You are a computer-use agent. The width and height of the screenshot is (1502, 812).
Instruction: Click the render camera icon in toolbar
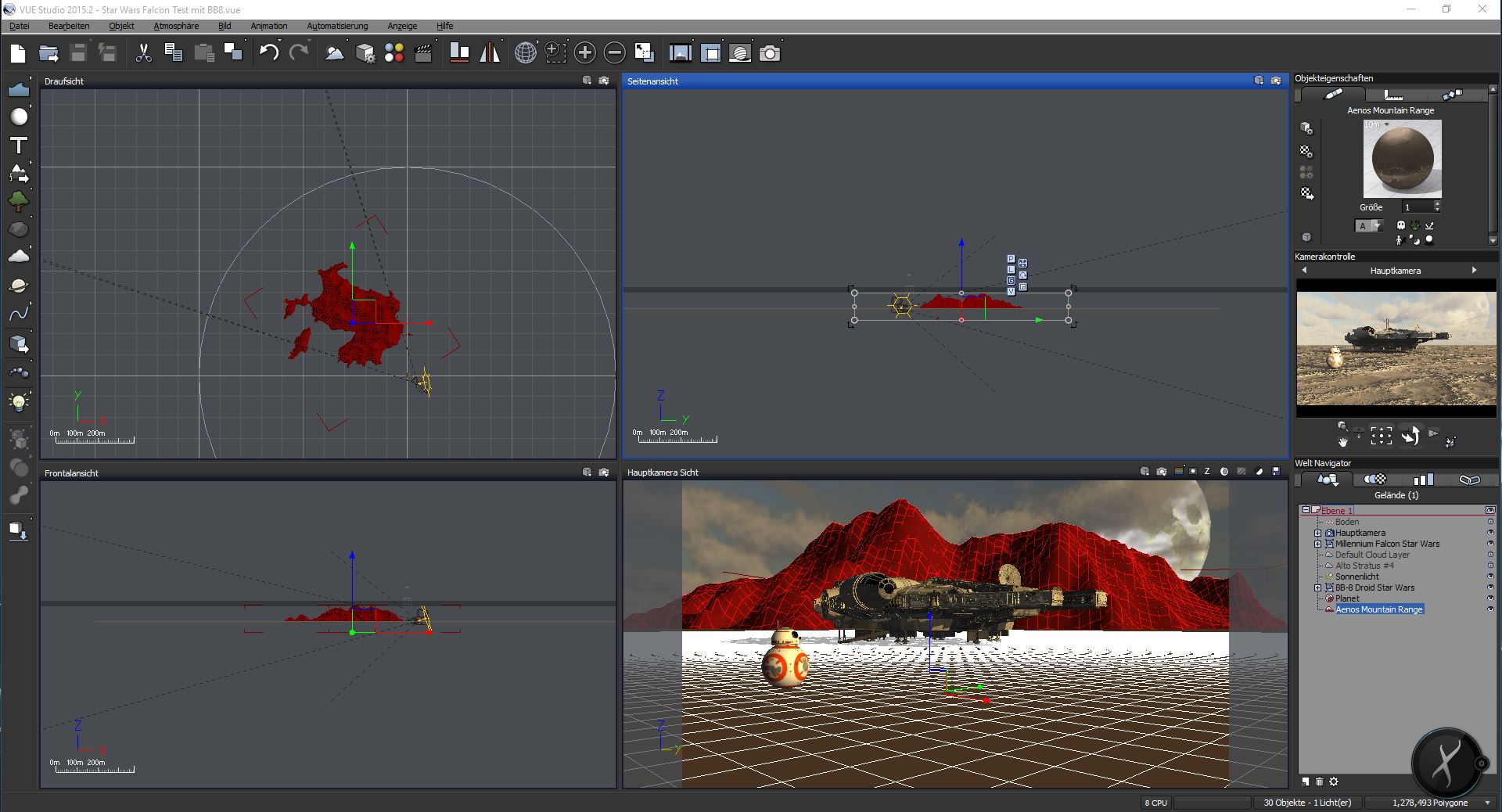tap(770, 53)
